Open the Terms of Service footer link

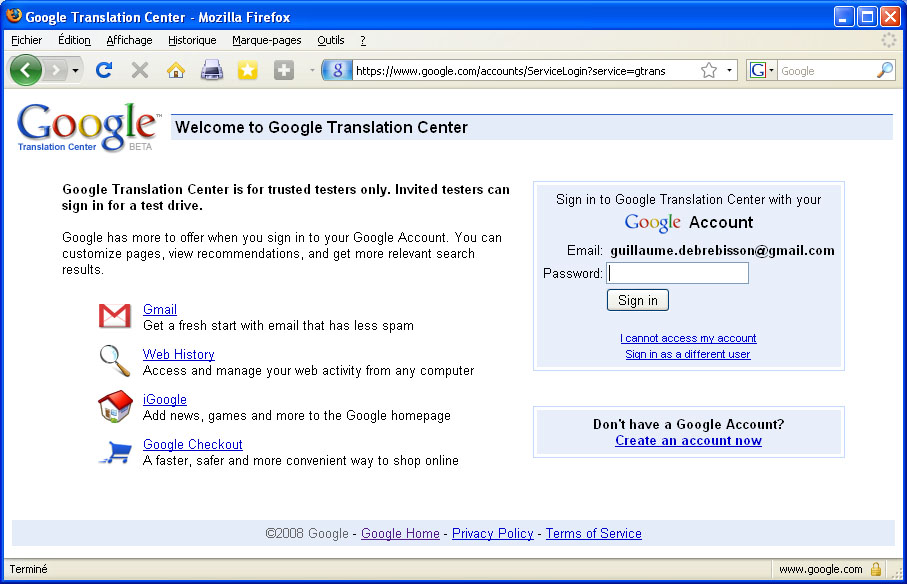pyautogui.click(x=593, y=534)
